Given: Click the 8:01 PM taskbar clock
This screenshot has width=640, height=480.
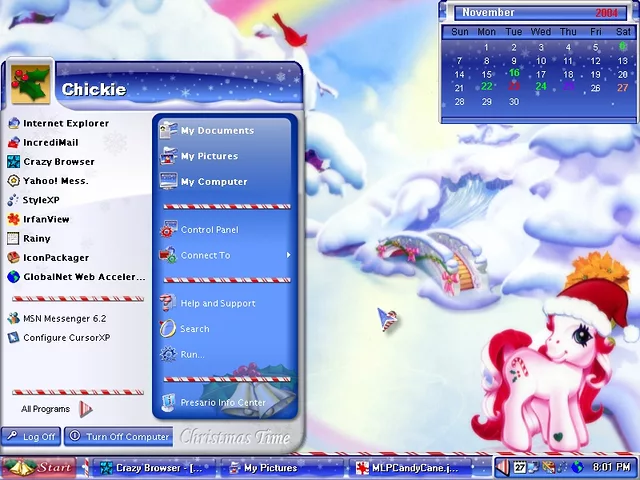Looking at the screenshot, I should [611, 467].
